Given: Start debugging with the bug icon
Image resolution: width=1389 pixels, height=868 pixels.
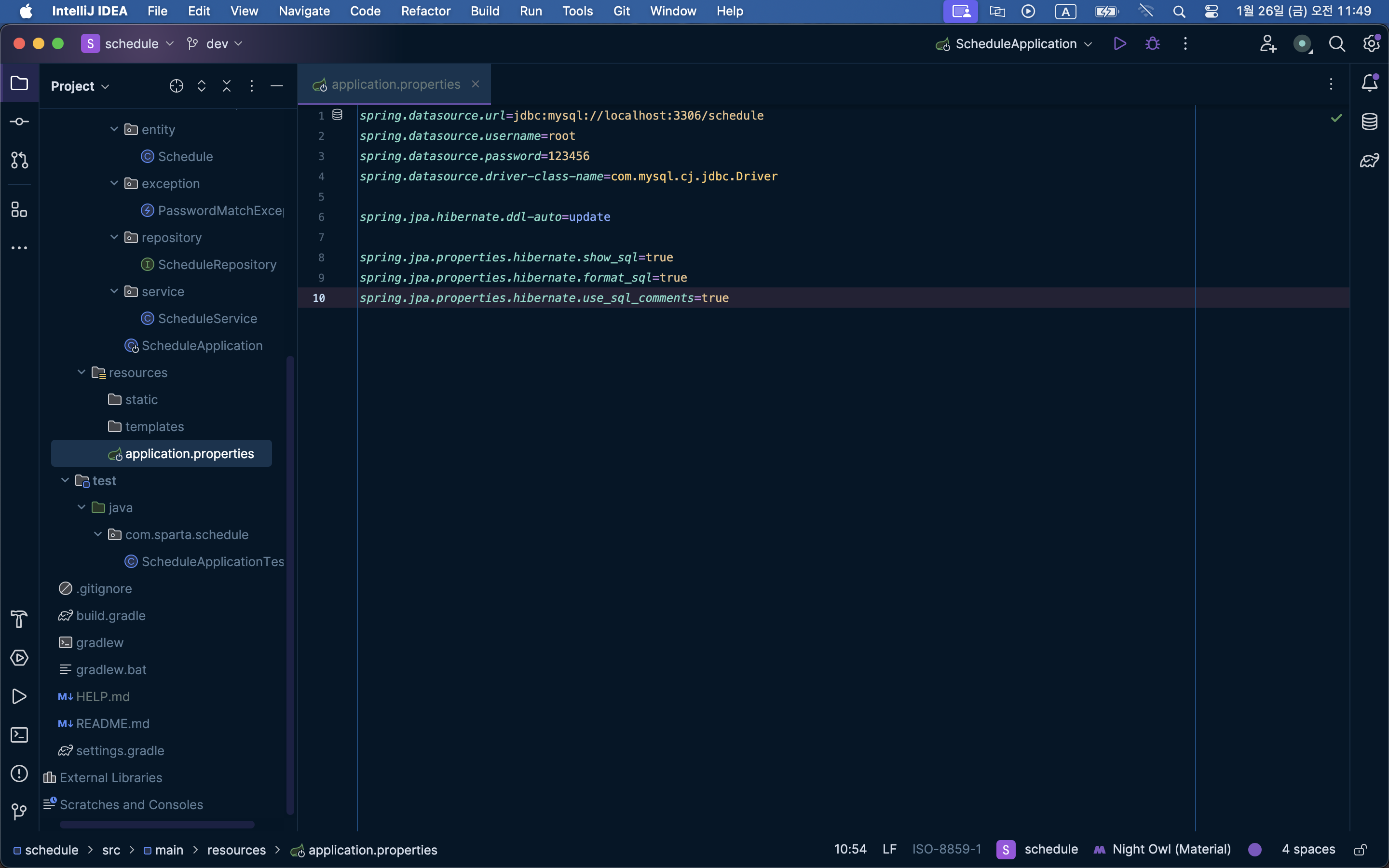Looking at the screenshot, I should click(1152, 43).
